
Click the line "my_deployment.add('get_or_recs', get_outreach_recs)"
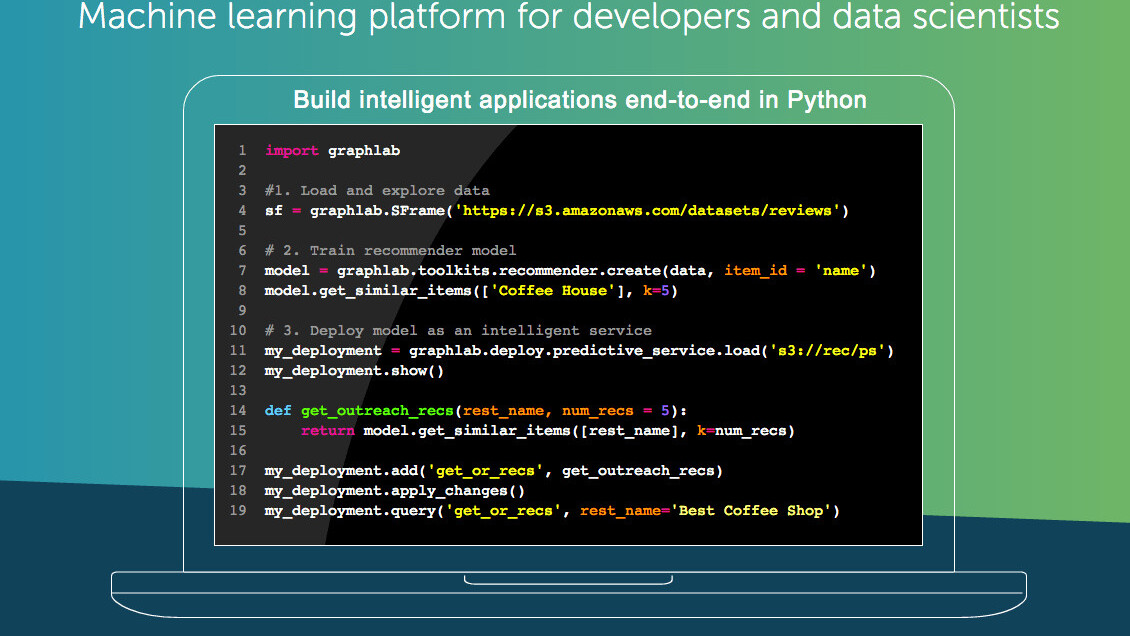click(494, 470)
